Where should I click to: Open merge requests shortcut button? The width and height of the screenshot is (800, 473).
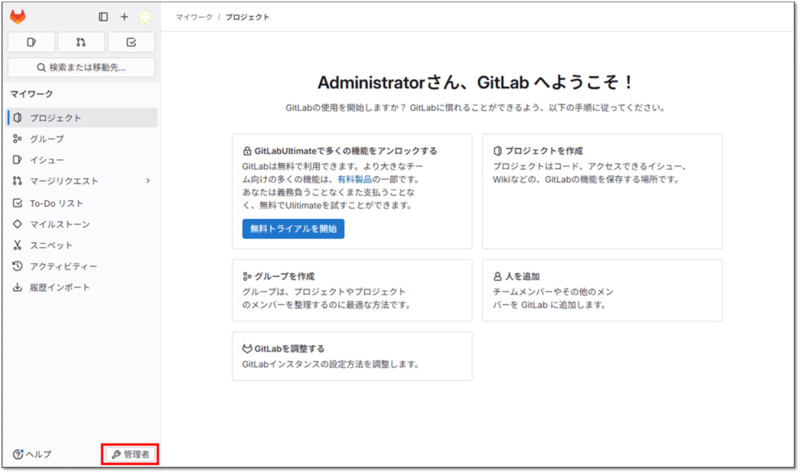pyautogui.click(x=81, y=42)
